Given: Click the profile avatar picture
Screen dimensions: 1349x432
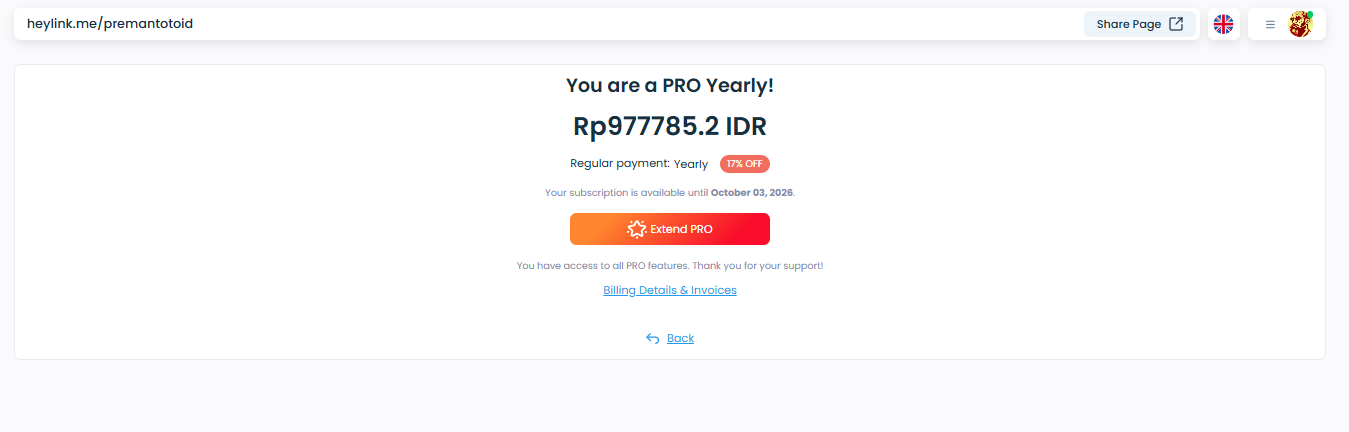Looking at the screenshot, I should pyautogui.click(x=1299, y=25).
